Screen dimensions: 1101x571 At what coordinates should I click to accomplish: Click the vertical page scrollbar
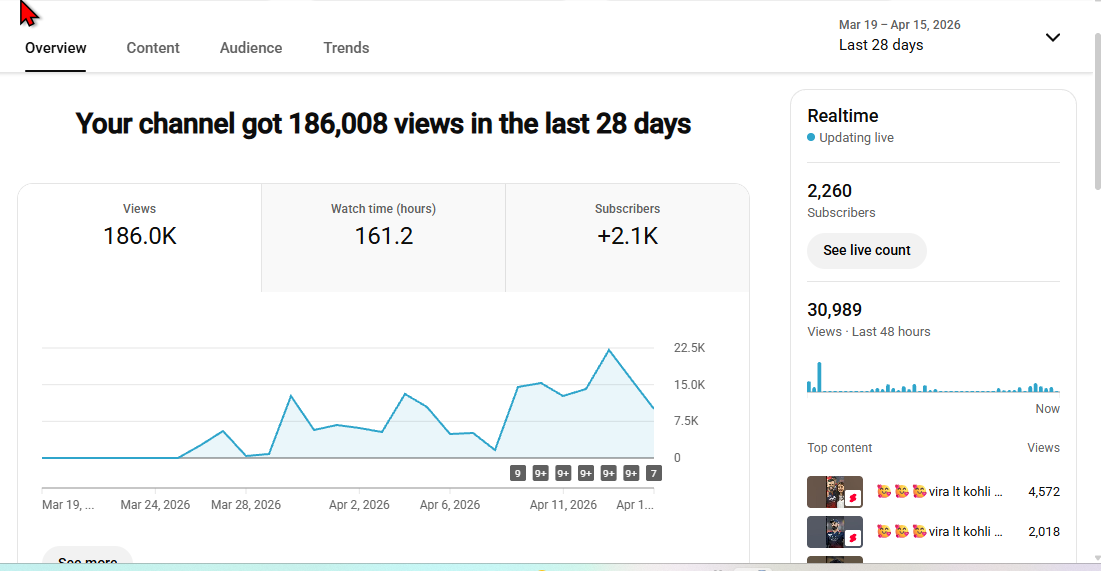point(1095,120)
